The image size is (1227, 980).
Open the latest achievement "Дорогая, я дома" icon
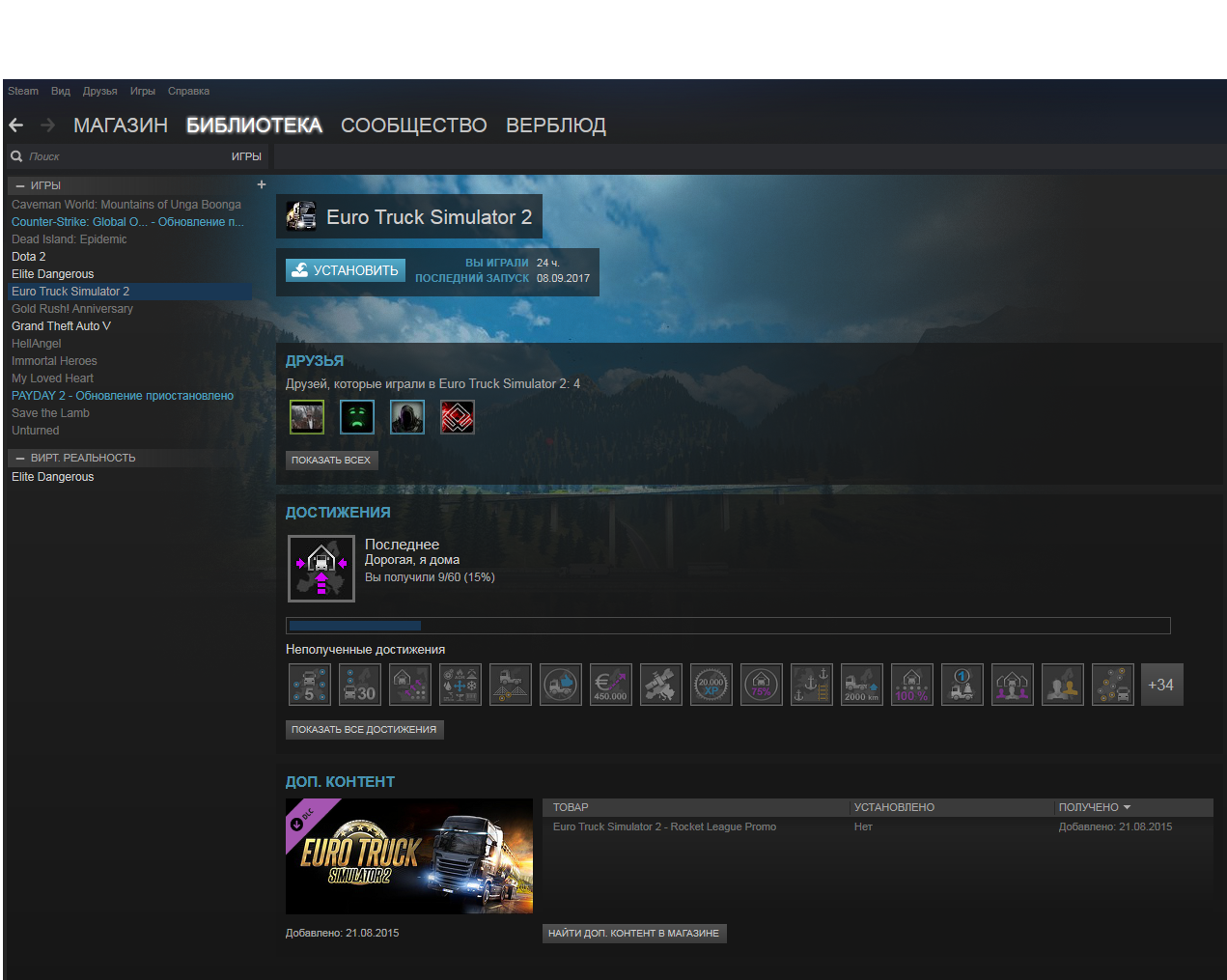pyautogui.click(x=321, y=569)
